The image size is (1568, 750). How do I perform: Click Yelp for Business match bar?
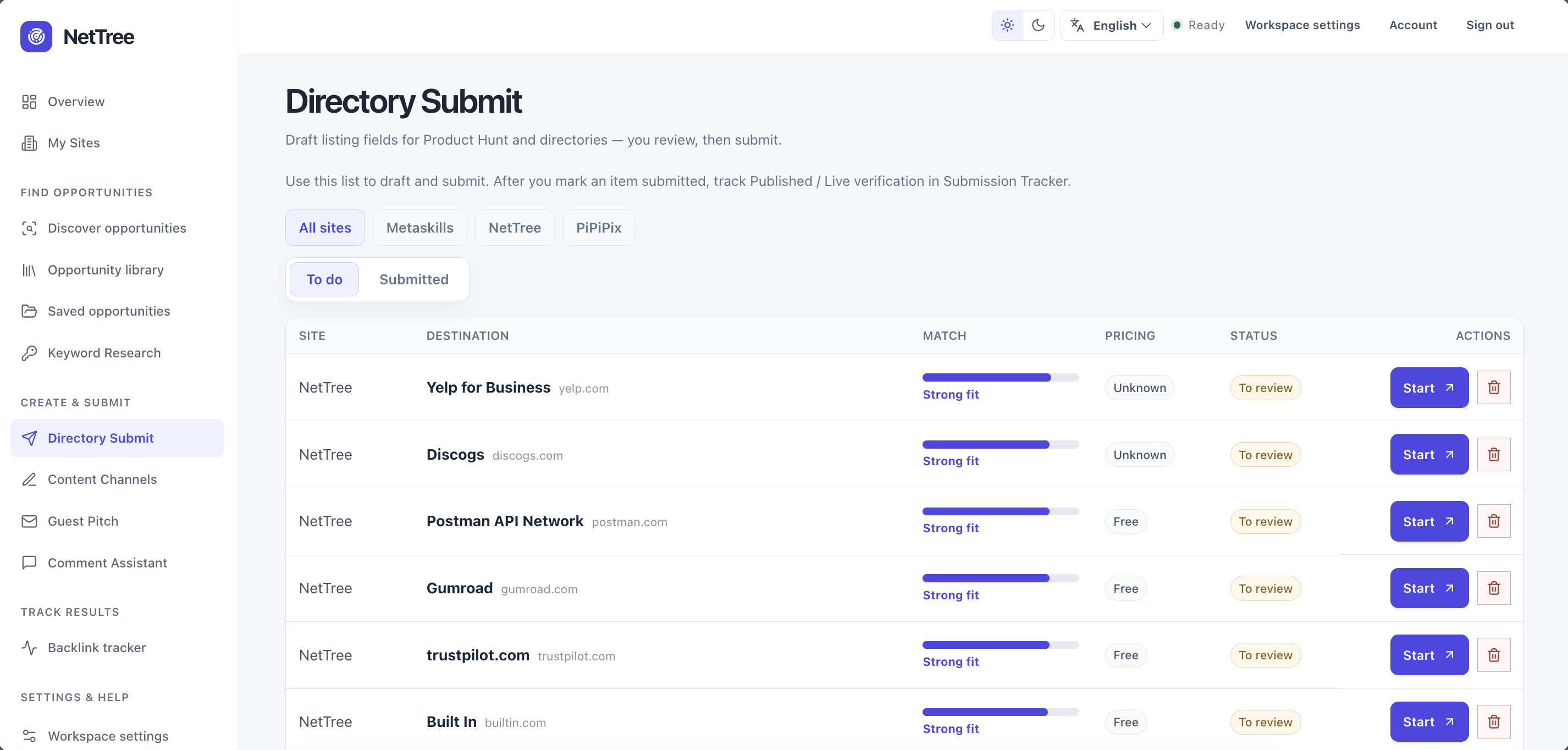[x=1001, y=377]
